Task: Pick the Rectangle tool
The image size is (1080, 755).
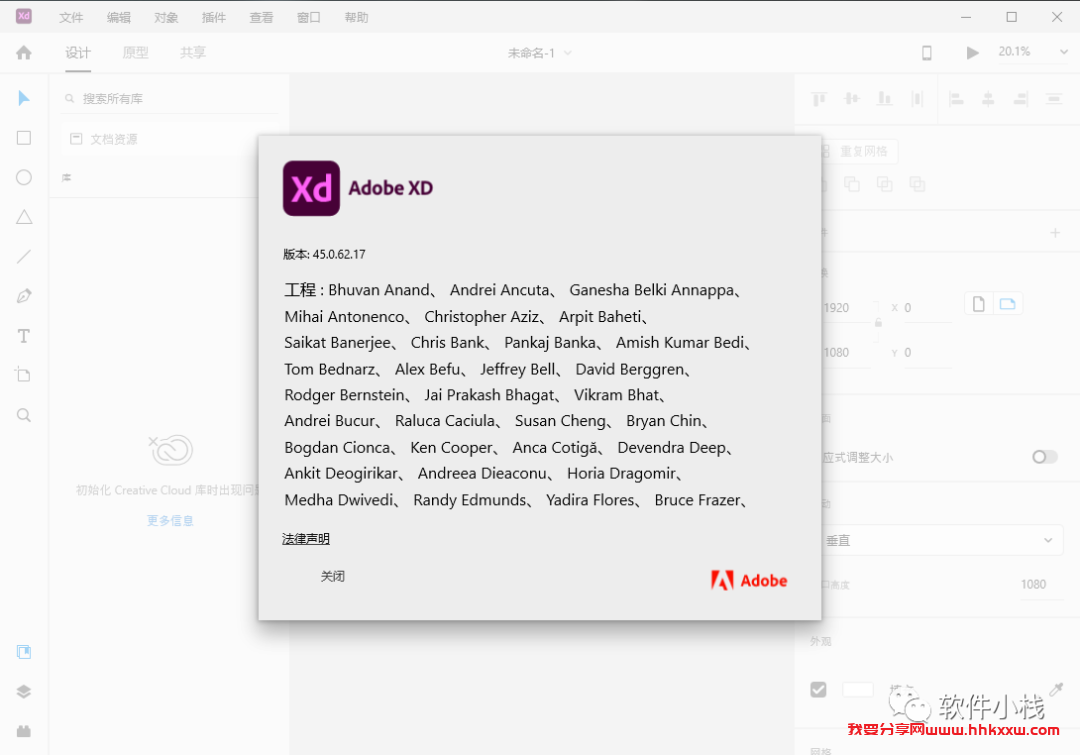Action: click(x=23, y=138)
